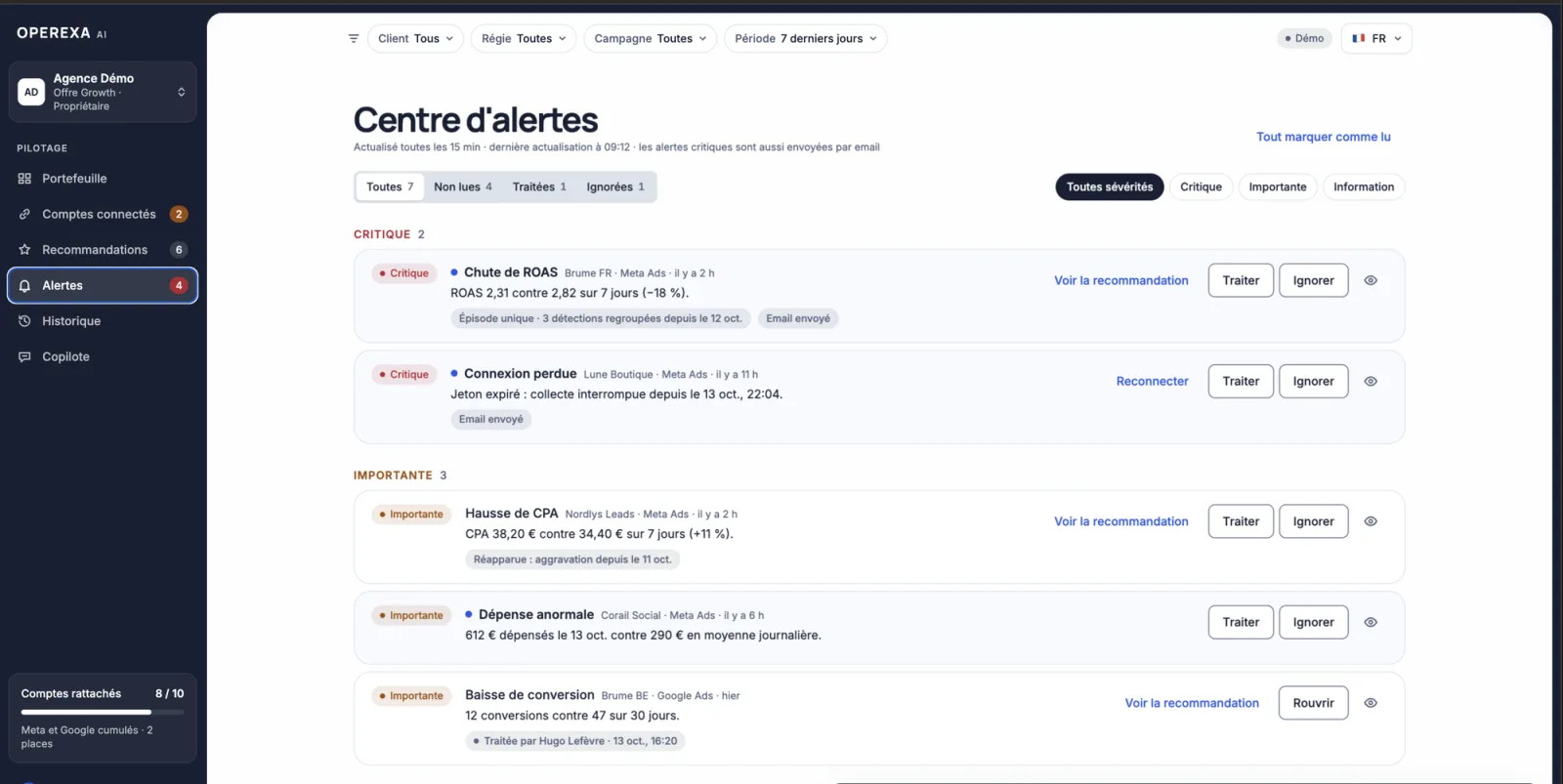
Task: Switch to the Toutes tab
Action: [390, 186]
